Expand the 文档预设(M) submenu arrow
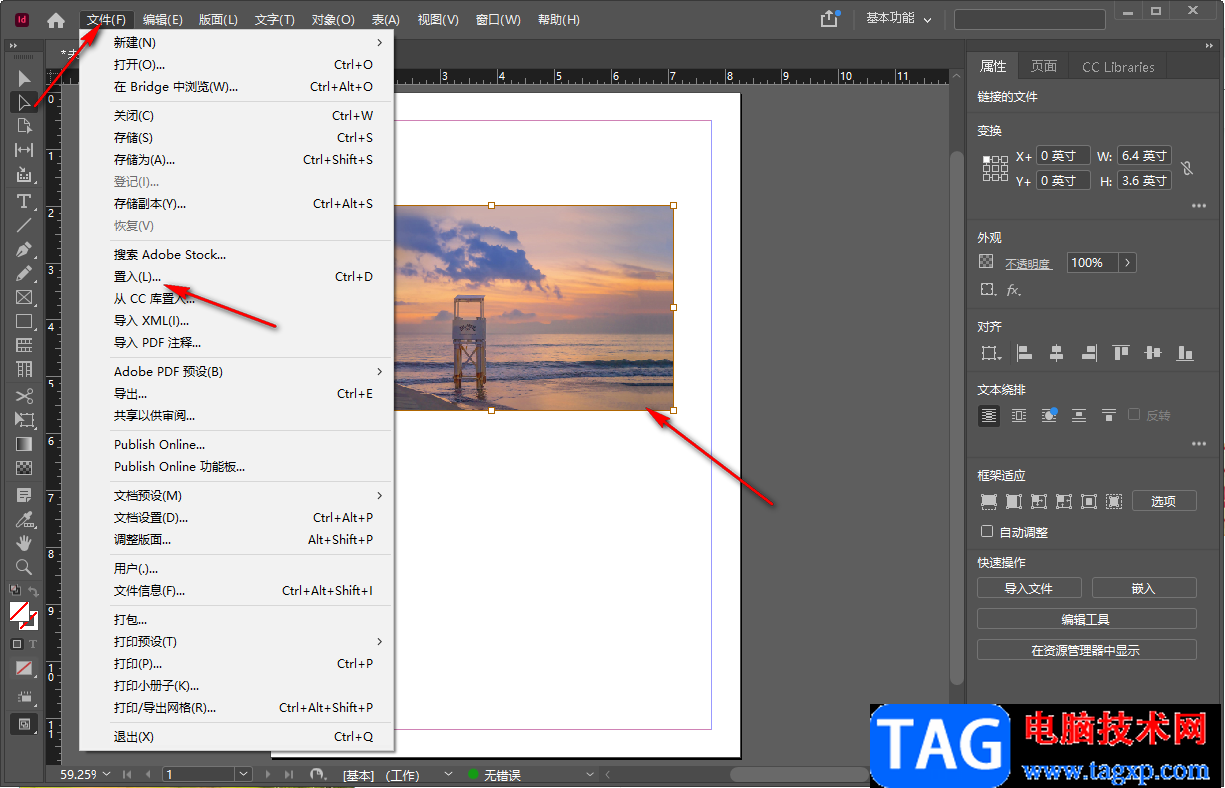The width and height of the screenshot is (1225, 788). click(x=380, y=496)
